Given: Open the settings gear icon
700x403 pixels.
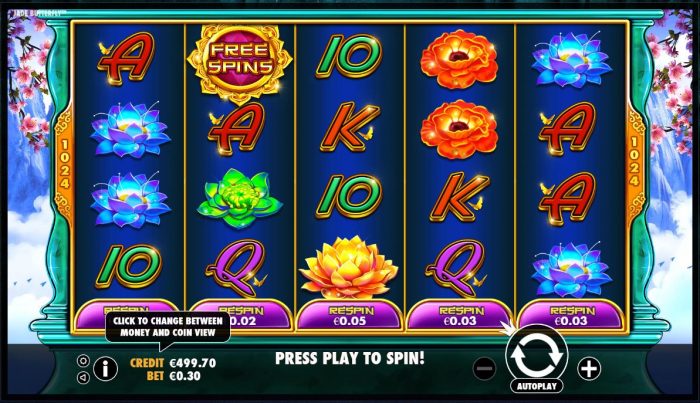Looking at the screenshot, I should pyautogui.click(x=83, y=361).
